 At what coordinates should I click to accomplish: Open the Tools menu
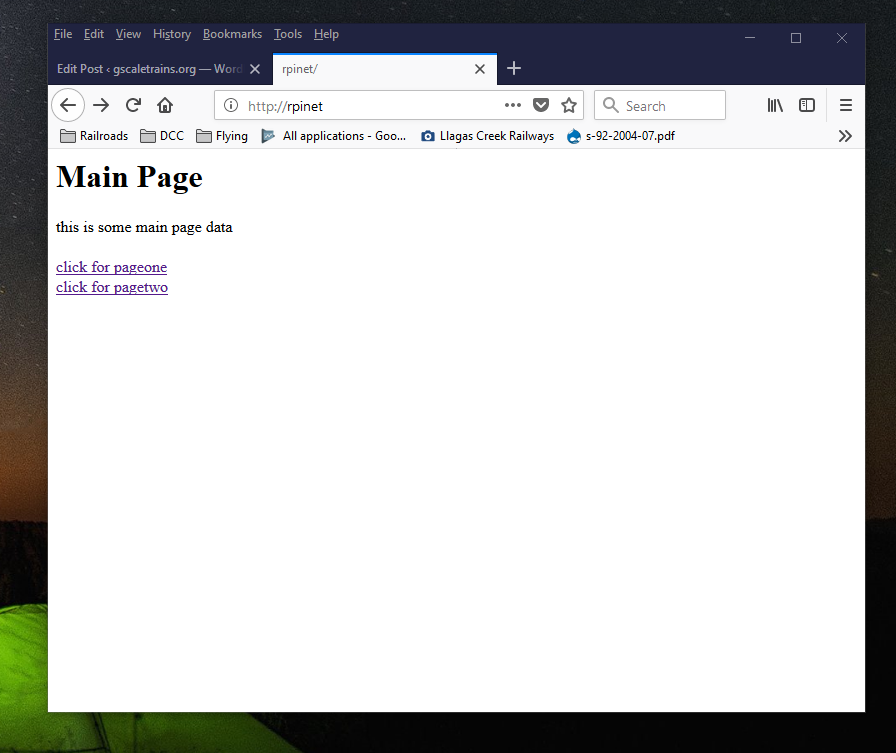tap(288, 34)
